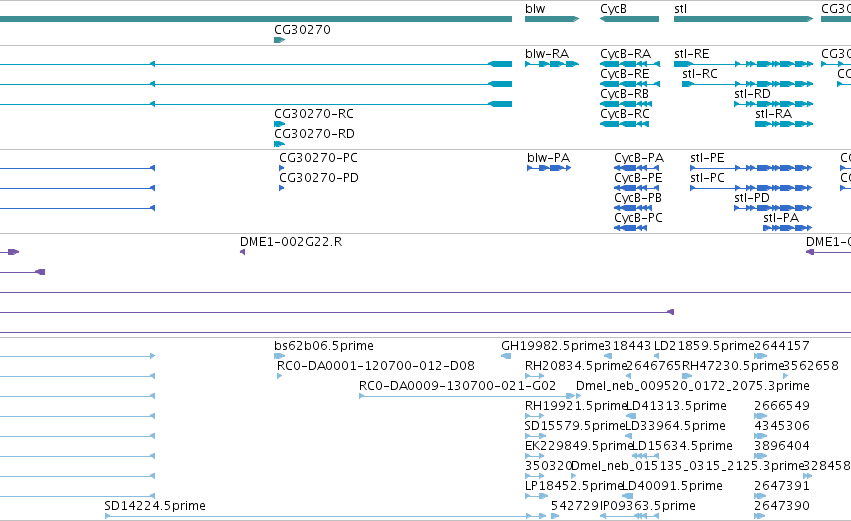The height and width of the screenshot is (521, 851).
Task: Select the CycB-PA protein label
Action: pyautogui.click(x=639, y=158)
